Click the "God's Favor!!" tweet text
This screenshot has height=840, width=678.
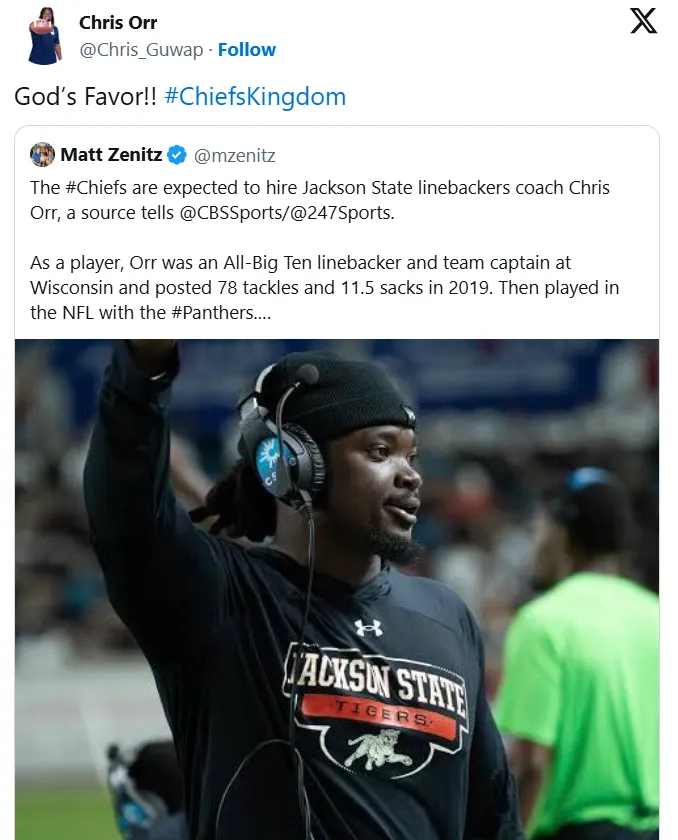tap(85, 97)
